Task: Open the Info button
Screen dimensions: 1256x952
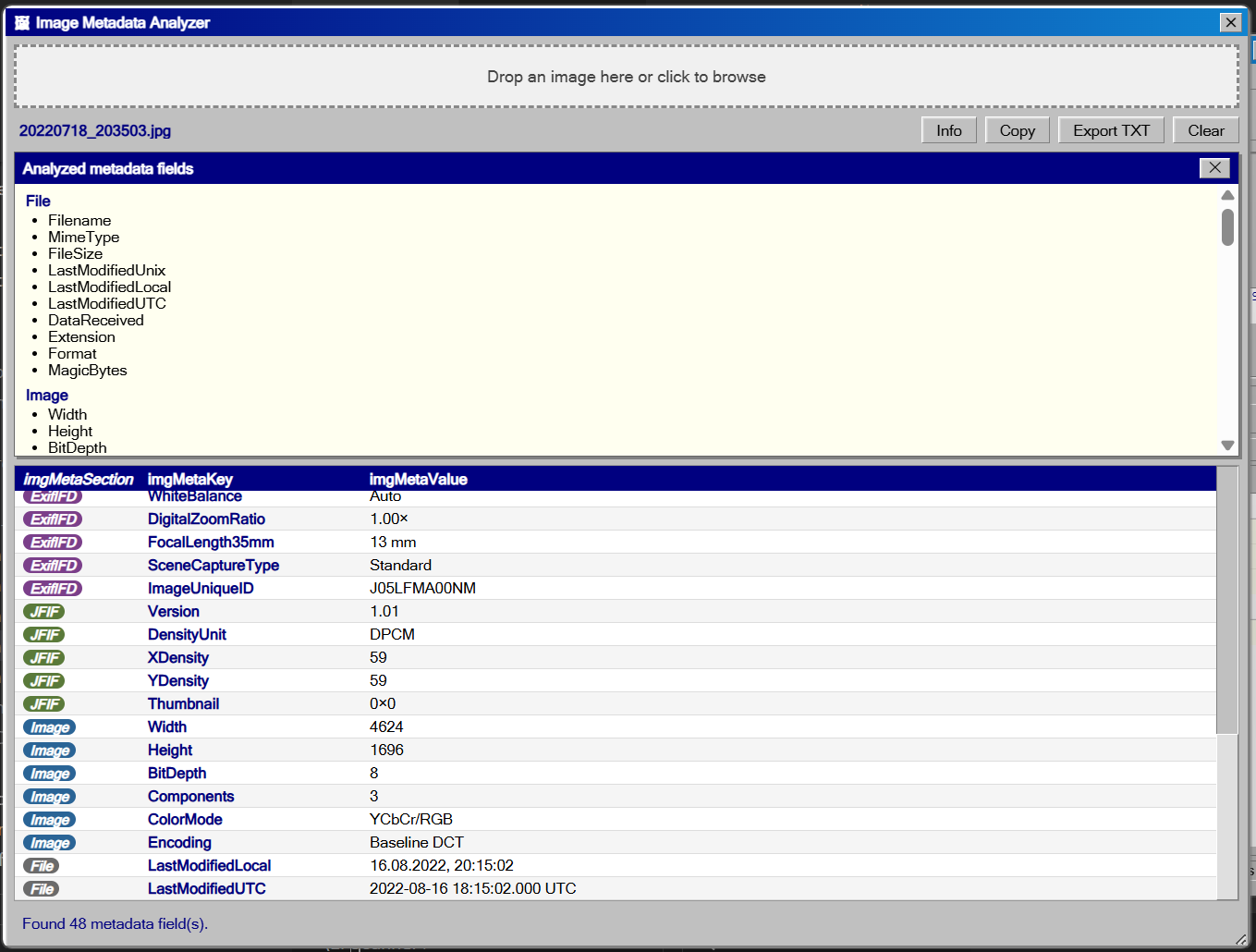Action: pyautogui.click(x=949, y=130)
